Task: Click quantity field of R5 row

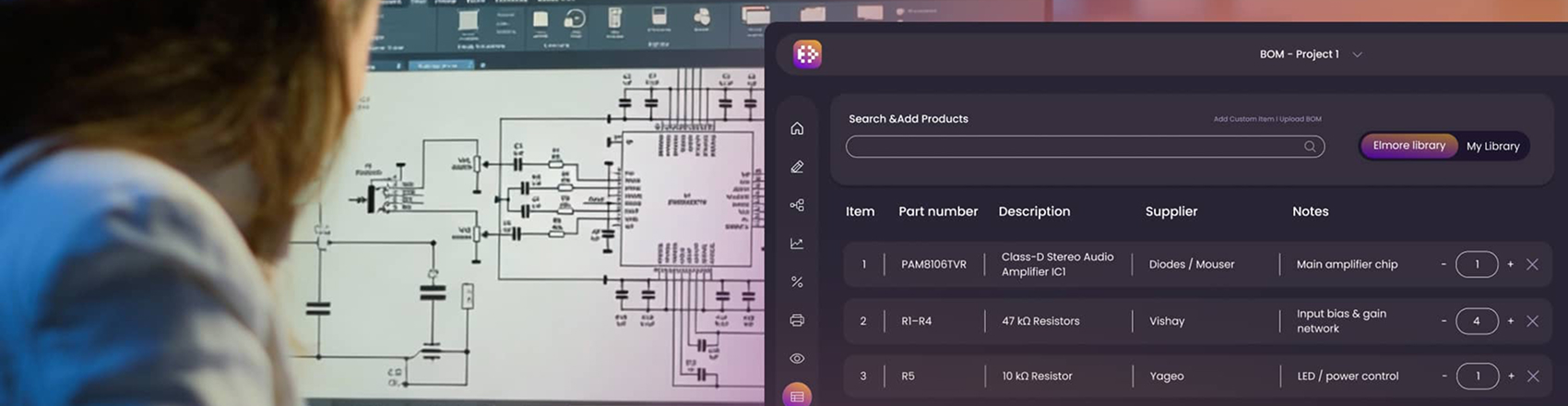Action: click(x=1477, y=376)
